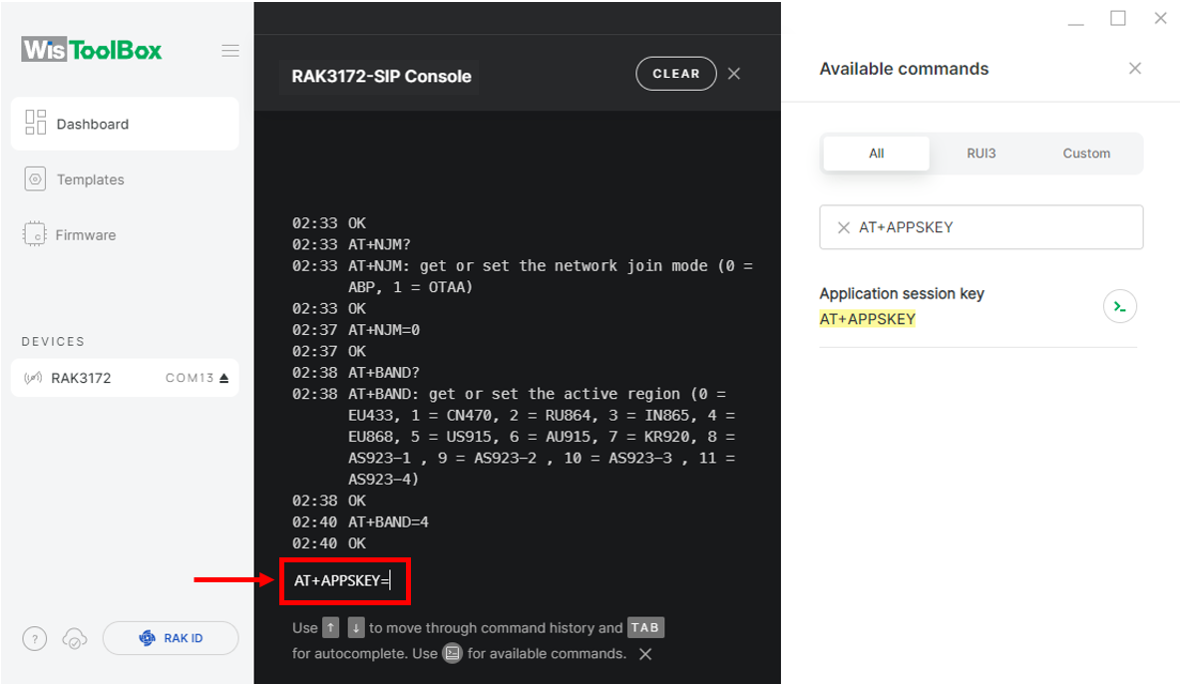1186x687 pixels.
Task: Focus the AT+APPSKEY= command input
Action: click(345, 581)
